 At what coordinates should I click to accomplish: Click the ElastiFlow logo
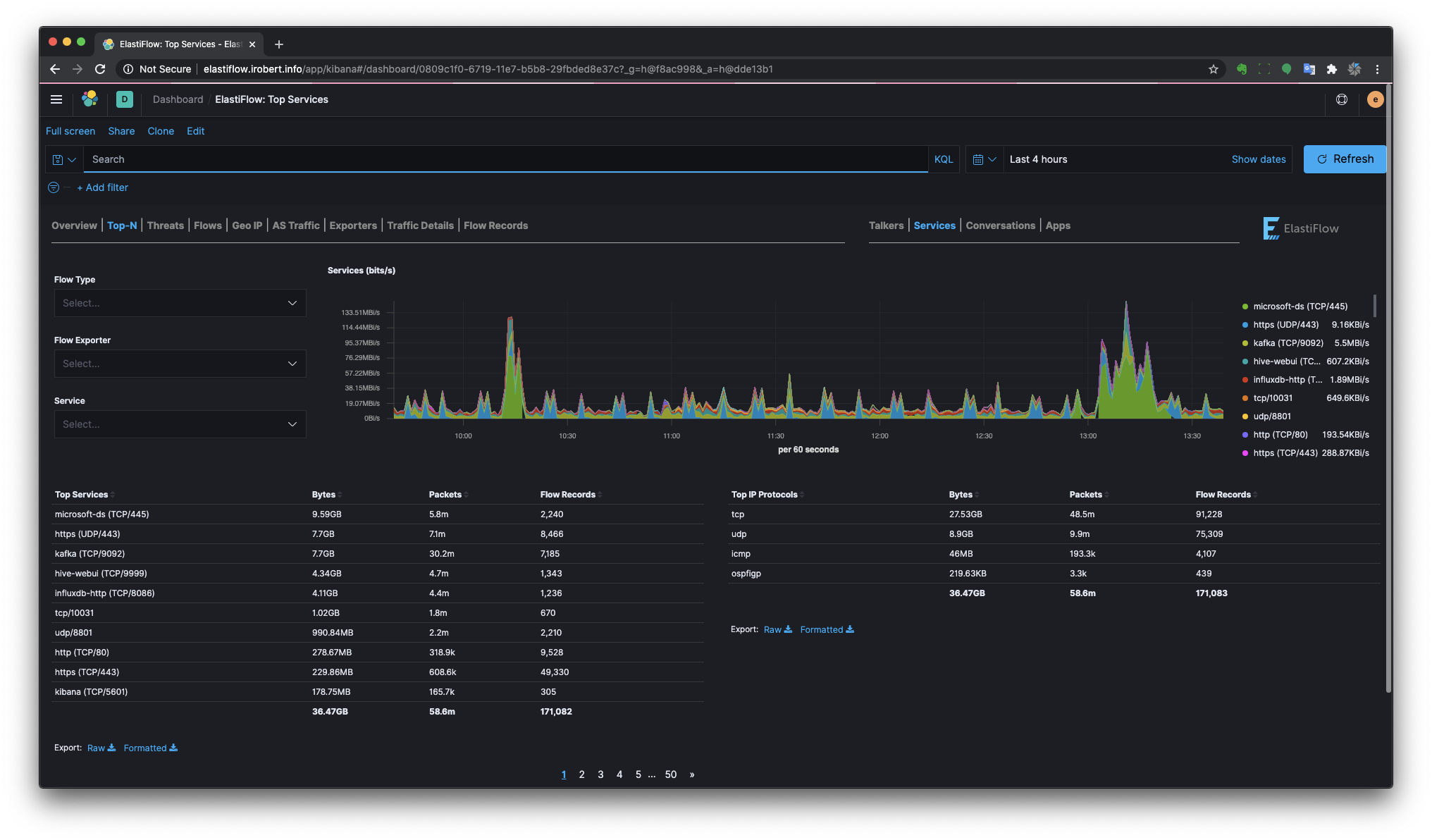click(x=1301, y=228)
